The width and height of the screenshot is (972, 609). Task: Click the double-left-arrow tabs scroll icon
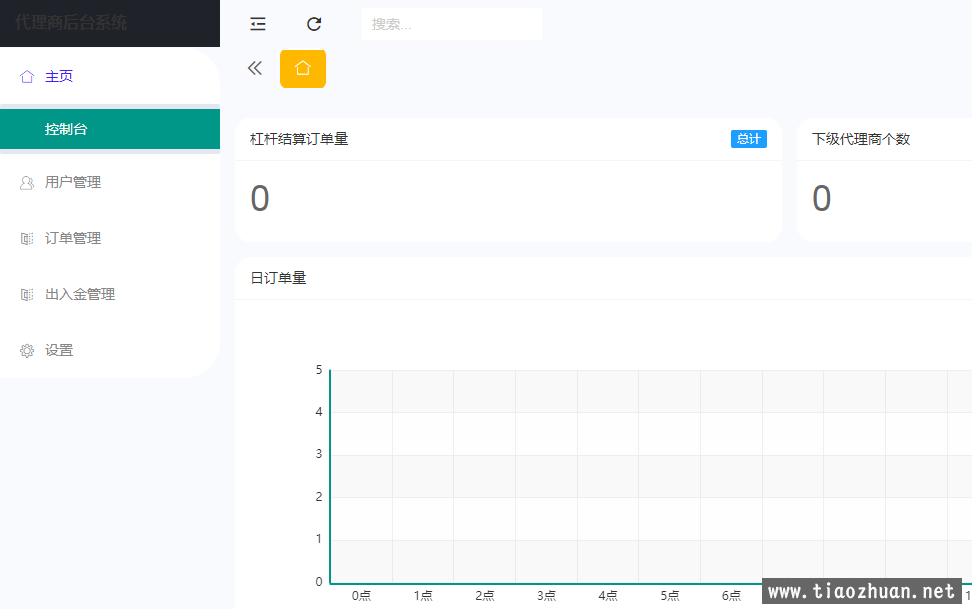point(255,68)
